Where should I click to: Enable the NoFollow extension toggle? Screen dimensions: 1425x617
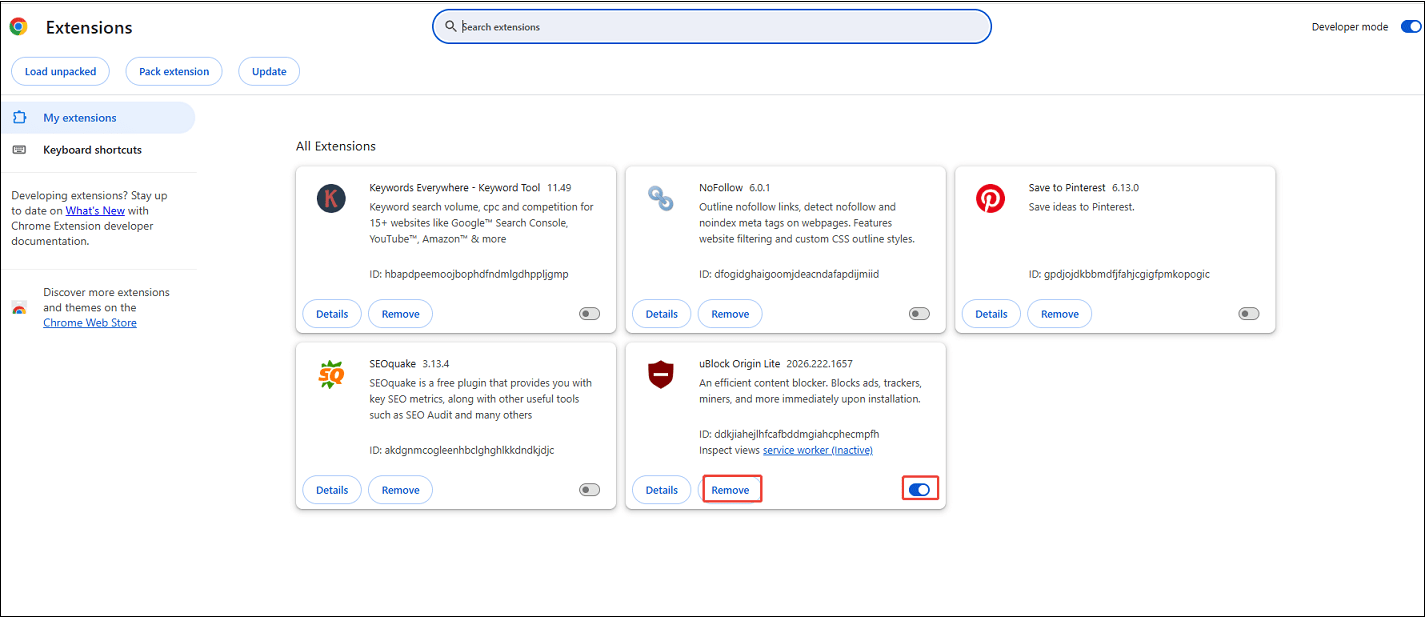pos(919,313)
